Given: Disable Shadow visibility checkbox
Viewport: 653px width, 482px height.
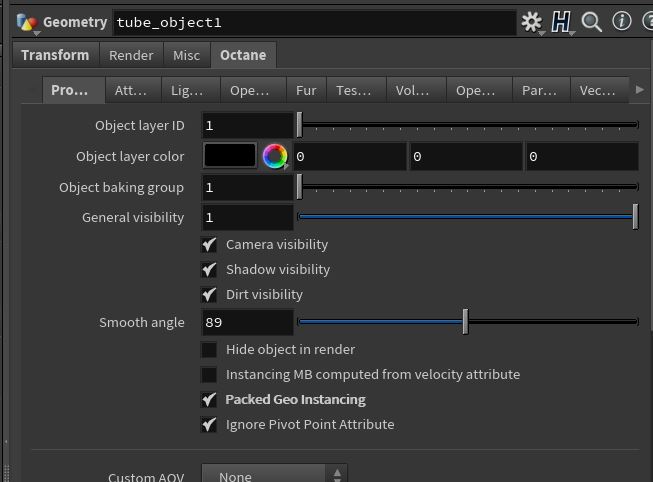Looking at the screenshot, I should click(209, 270).
